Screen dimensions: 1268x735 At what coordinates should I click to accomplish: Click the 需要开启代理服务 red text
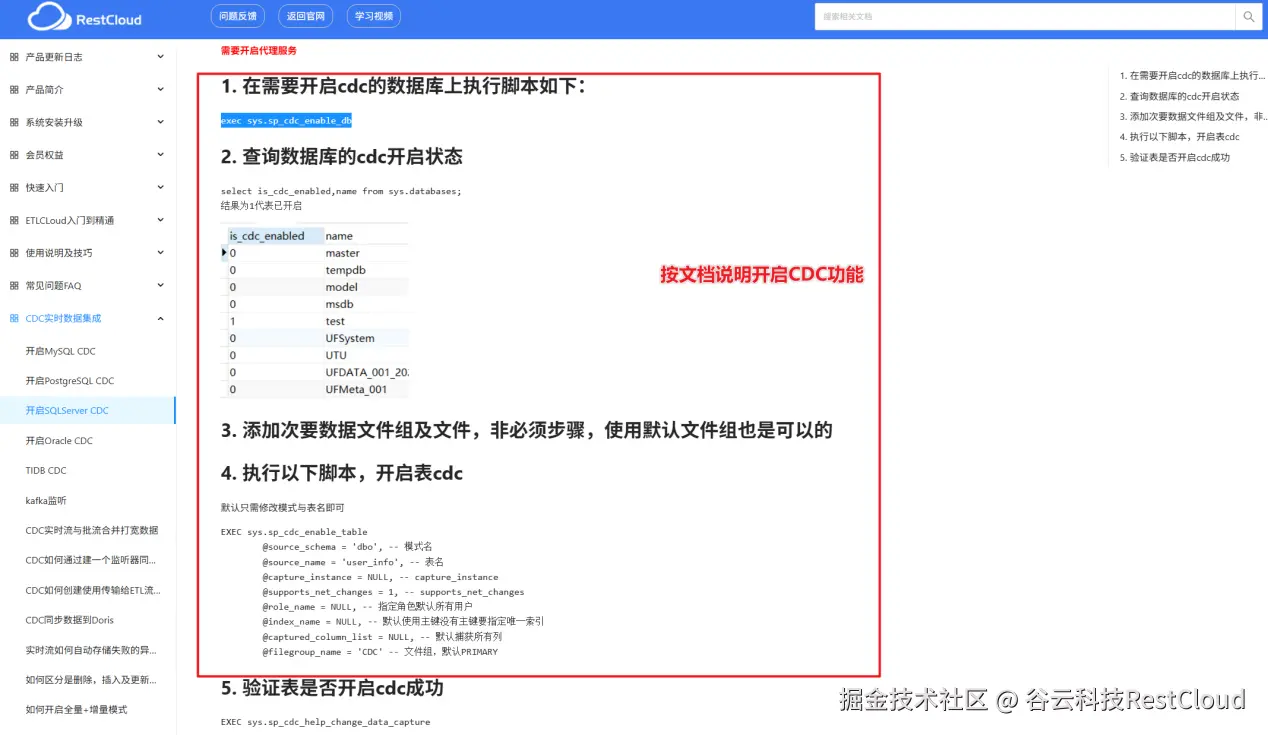click(x=259, y=50)
